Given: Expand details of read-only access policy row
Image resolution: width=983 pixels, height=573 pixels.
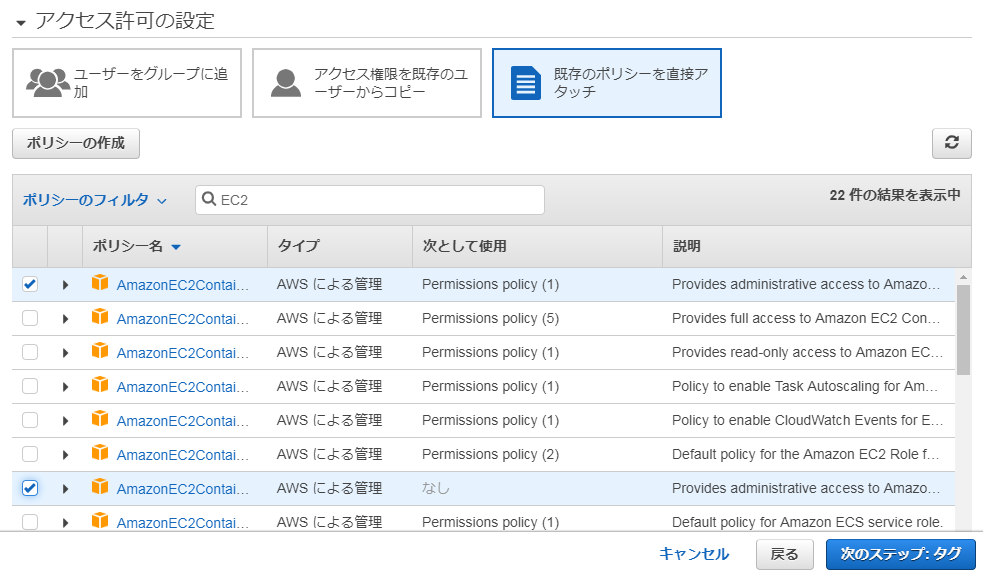Looking at the screenshot, I should point(65,352).
